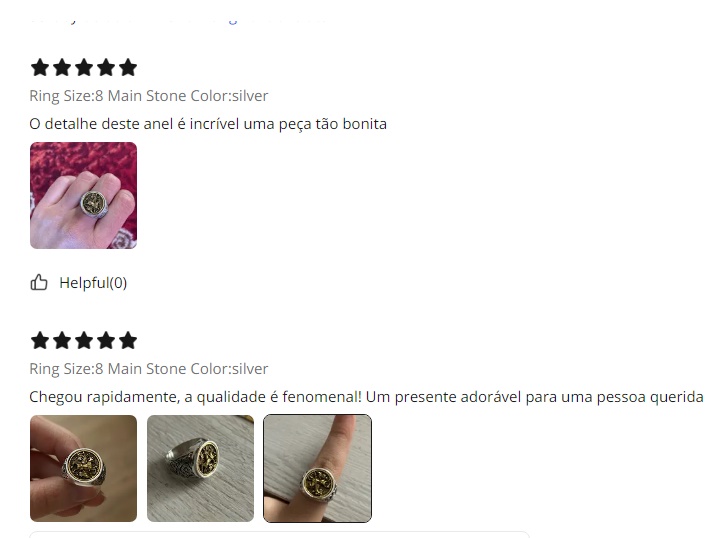Open the ring photo with red carpet background
Screen dimensions: 720x538
pyautogui.click(x=84, y=196)
